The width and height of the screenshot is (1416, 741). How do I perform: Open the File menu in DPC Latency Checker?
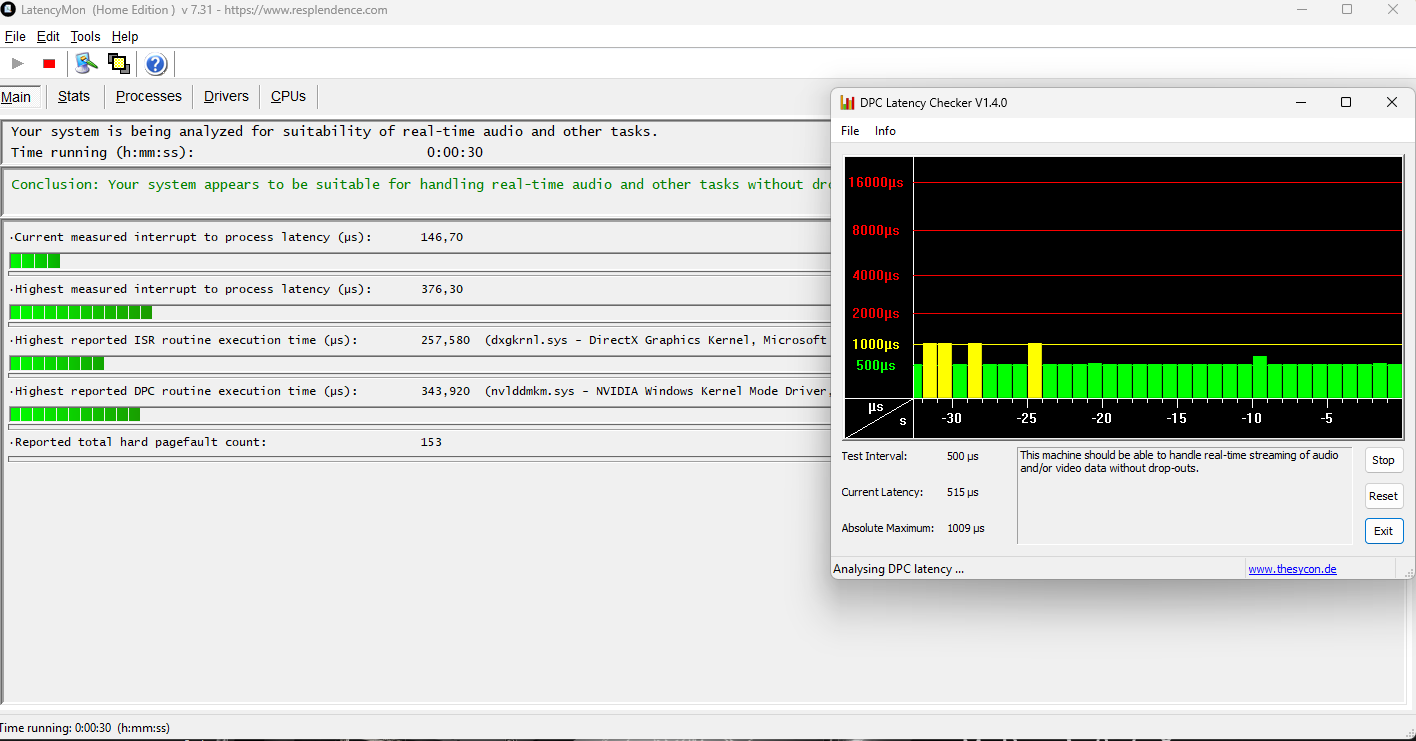850,131
